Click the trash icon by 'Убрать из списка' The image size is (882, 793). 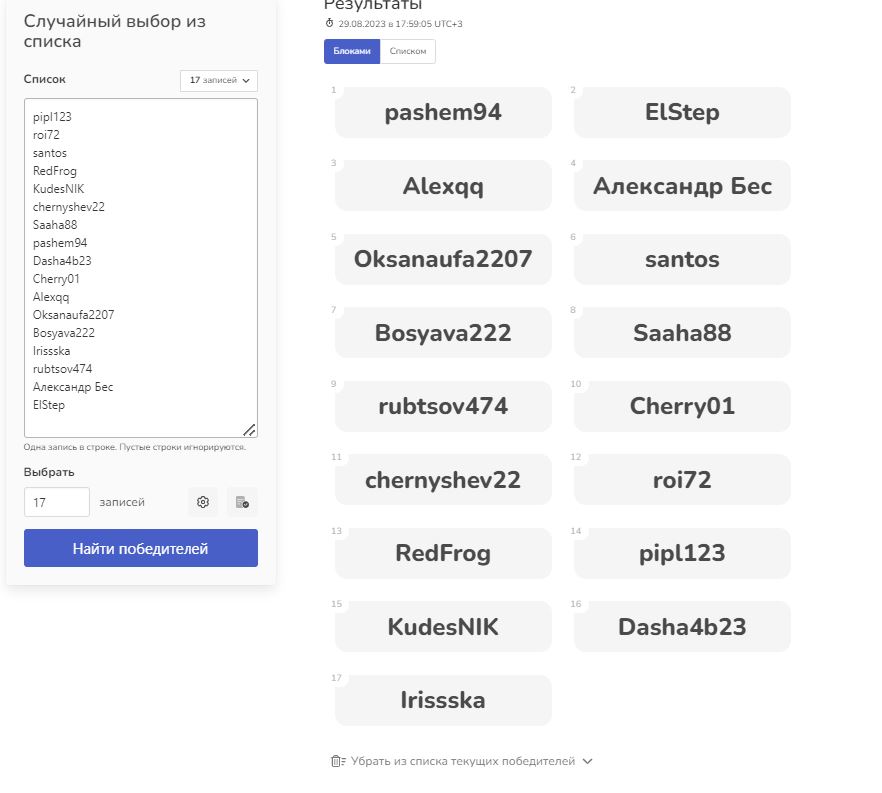click(x=338, y=761)
